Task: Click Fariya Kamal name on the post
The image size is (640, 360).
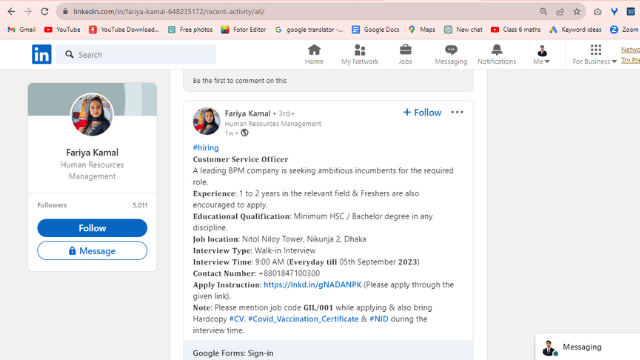Action: (x=247, y=113)
